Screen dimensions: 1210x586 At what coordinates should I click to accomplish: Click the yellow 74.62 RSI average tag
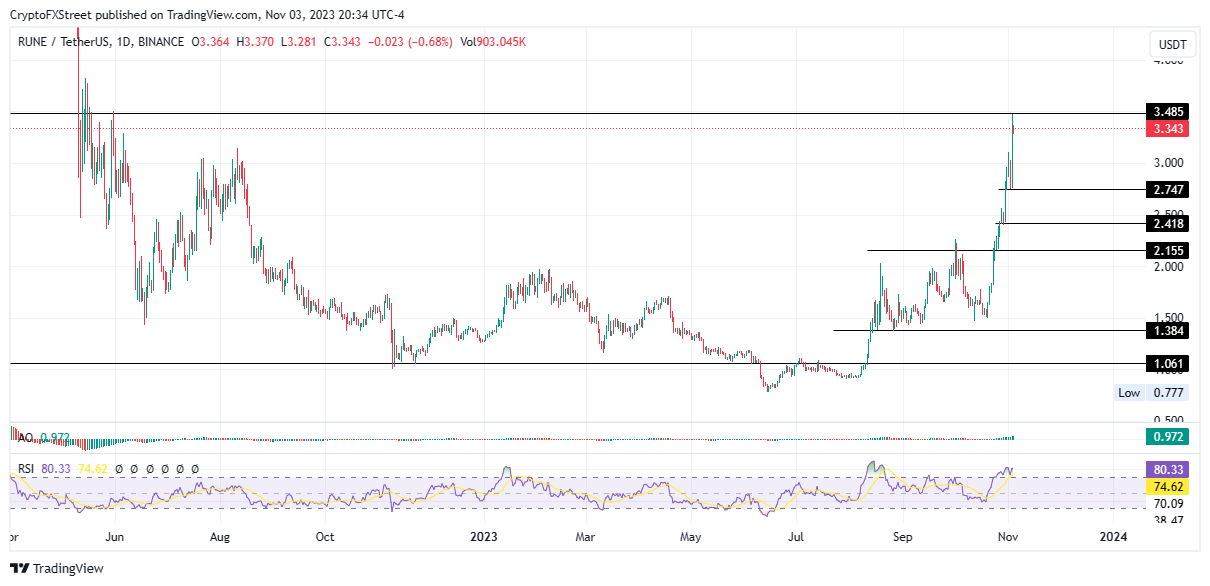(1169, 485)
